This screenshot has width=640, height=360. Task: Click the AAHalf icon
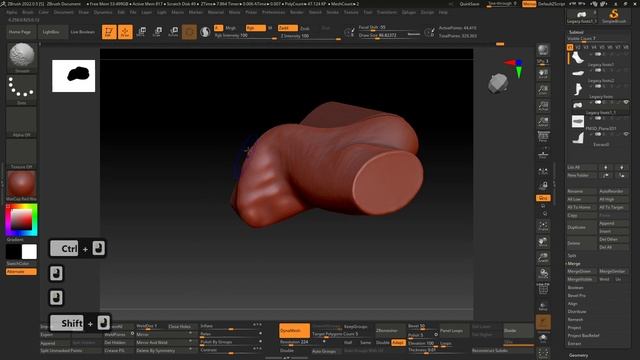pos(543,121)
